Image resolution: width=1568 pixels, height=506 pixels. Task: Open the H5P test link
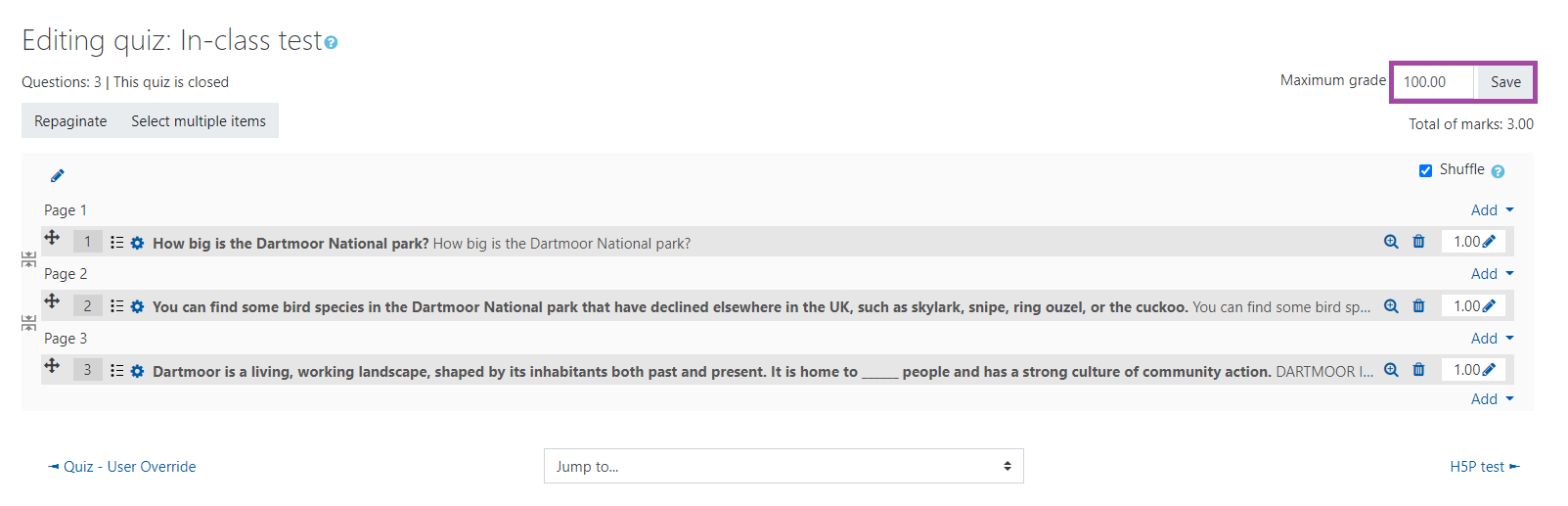[x=1484, y=467]
